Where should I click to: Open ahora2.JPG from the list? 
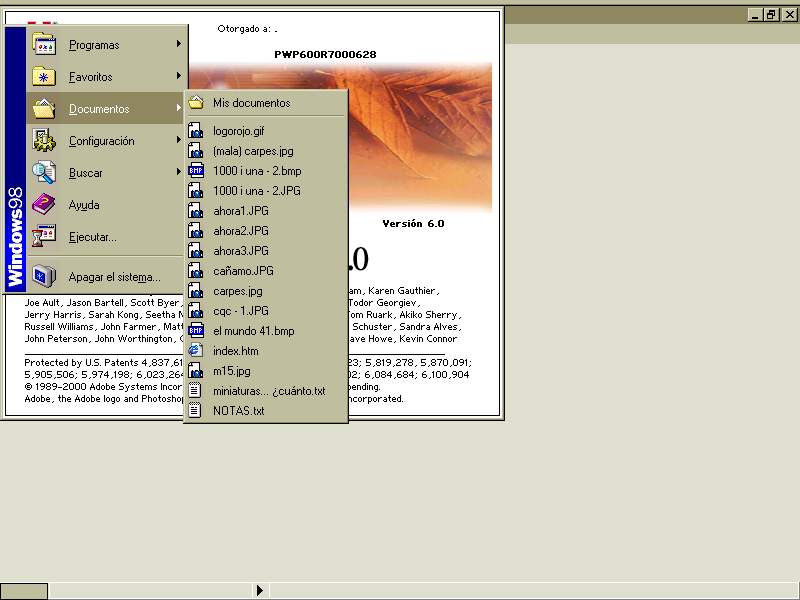[x=266, y=231]
